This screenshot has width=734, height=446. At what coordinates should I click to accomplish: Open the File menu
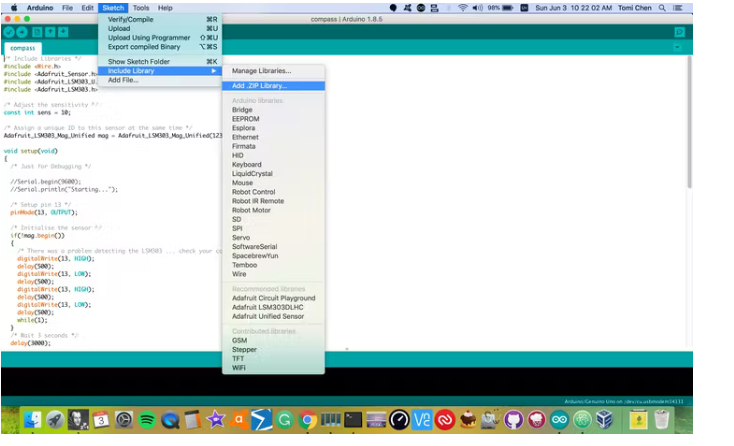coord(67,8)
